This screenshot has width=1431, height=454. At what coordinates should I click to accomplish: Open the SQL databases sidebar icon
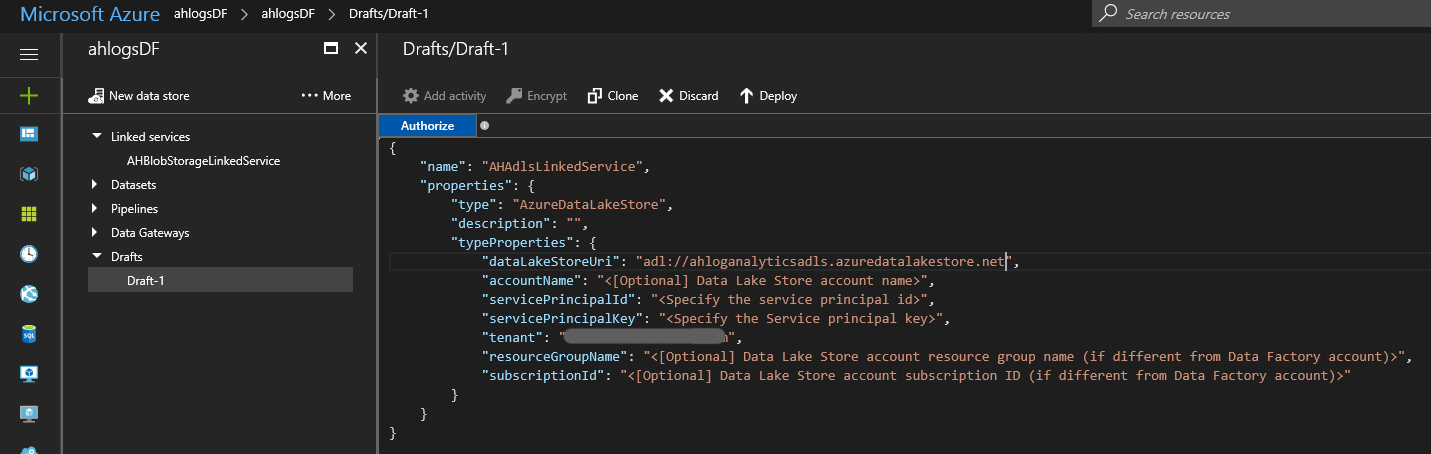point(29,334)
